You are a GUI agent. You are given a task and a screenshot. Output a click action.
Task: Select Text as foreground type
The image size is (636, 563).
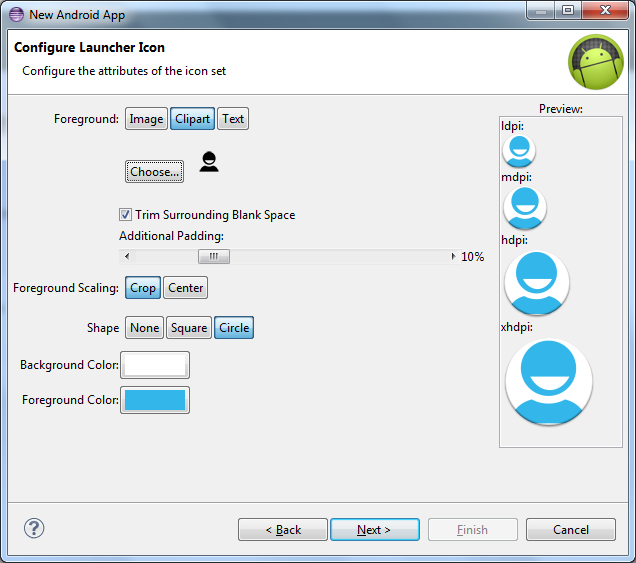tap(233, 119)
